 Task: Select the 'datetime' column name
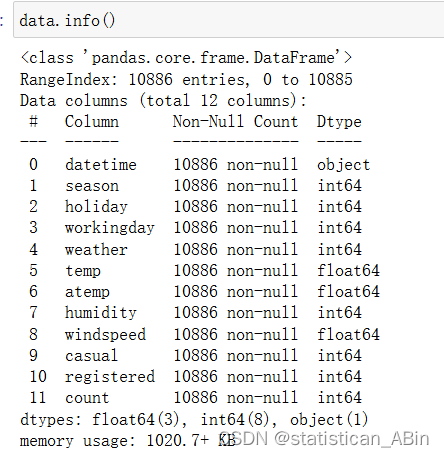pos(101,165)
